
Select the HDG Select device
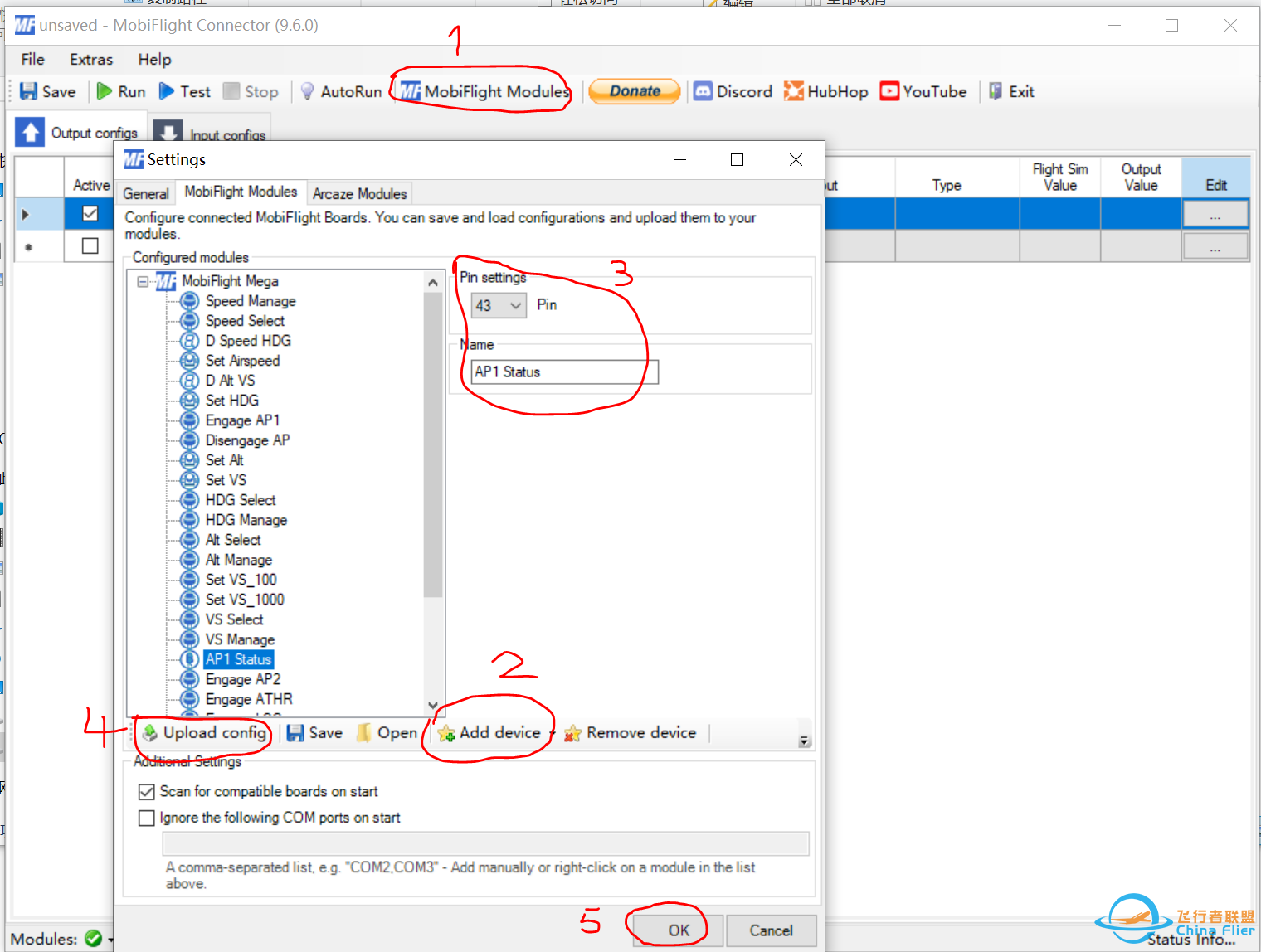(x=241, y=500)
